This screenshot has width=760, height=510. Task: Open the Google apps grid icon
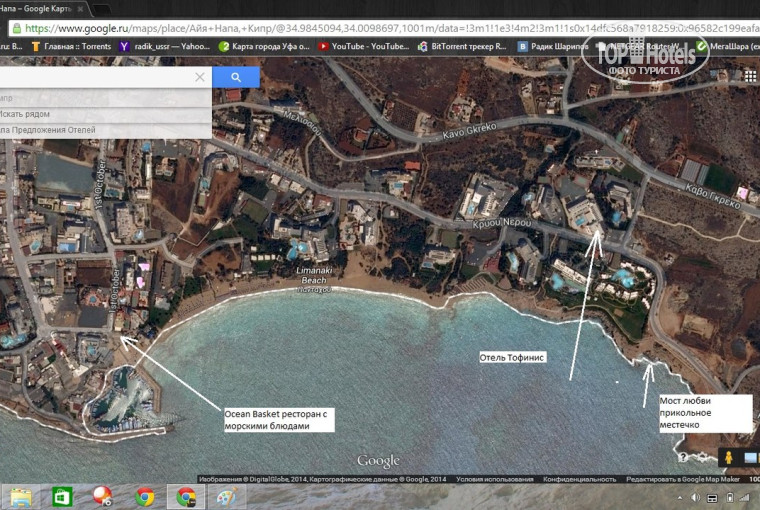(750, 76)
